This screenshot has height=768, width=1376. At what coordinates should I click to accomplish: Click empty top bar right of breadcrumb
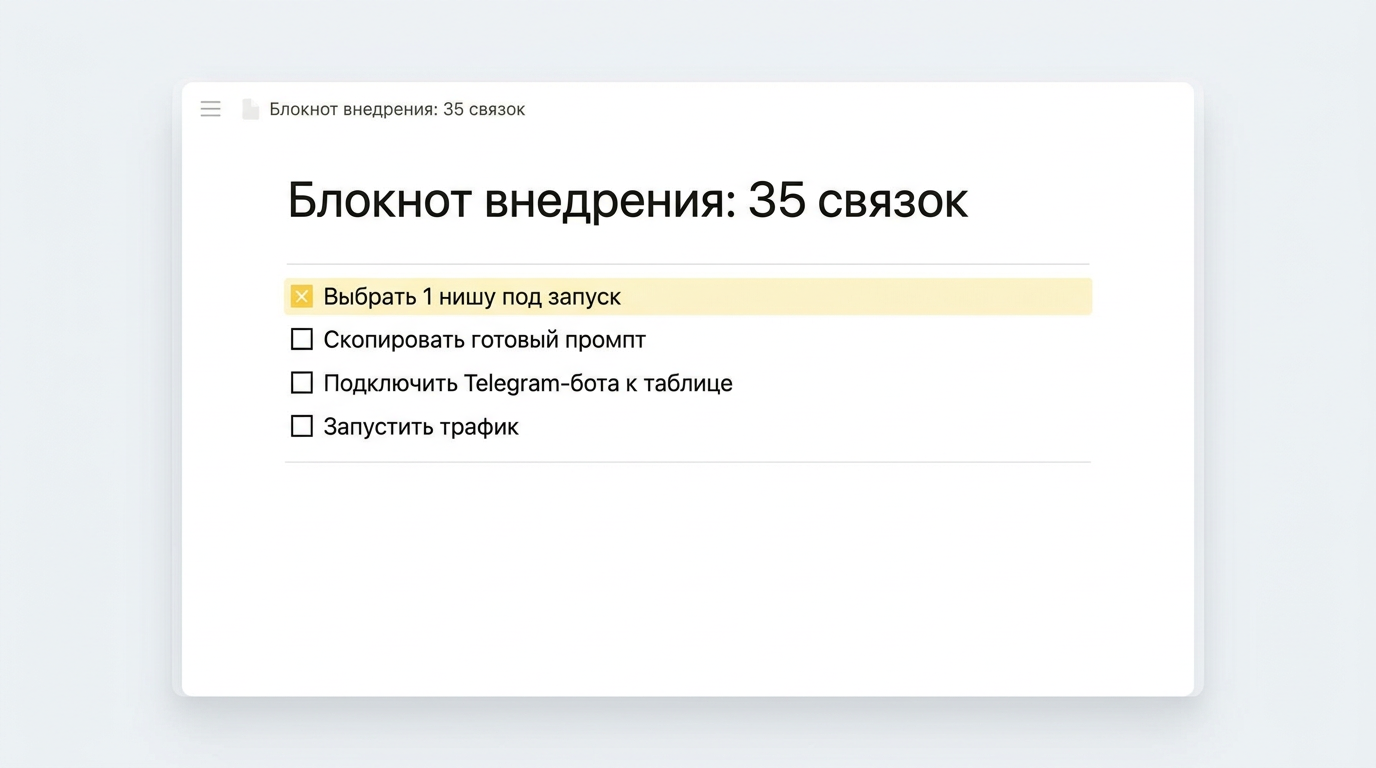[x=860, y=109]
